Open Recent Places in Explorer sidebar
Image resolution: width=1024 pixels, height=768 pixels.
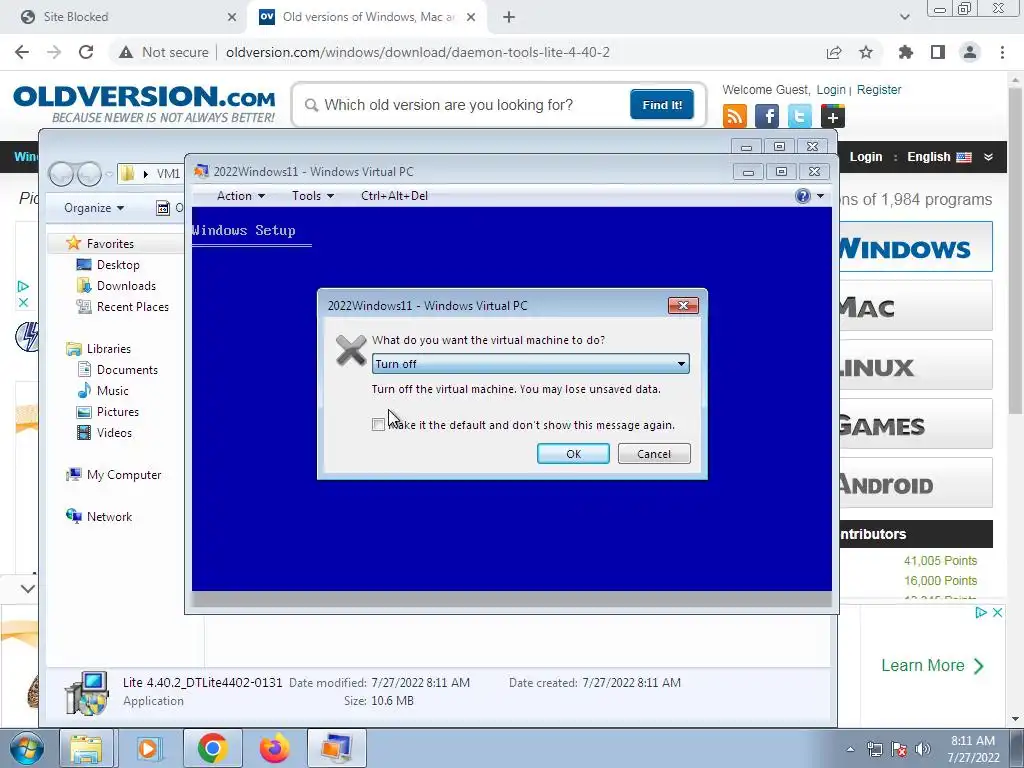pos(133,306)
